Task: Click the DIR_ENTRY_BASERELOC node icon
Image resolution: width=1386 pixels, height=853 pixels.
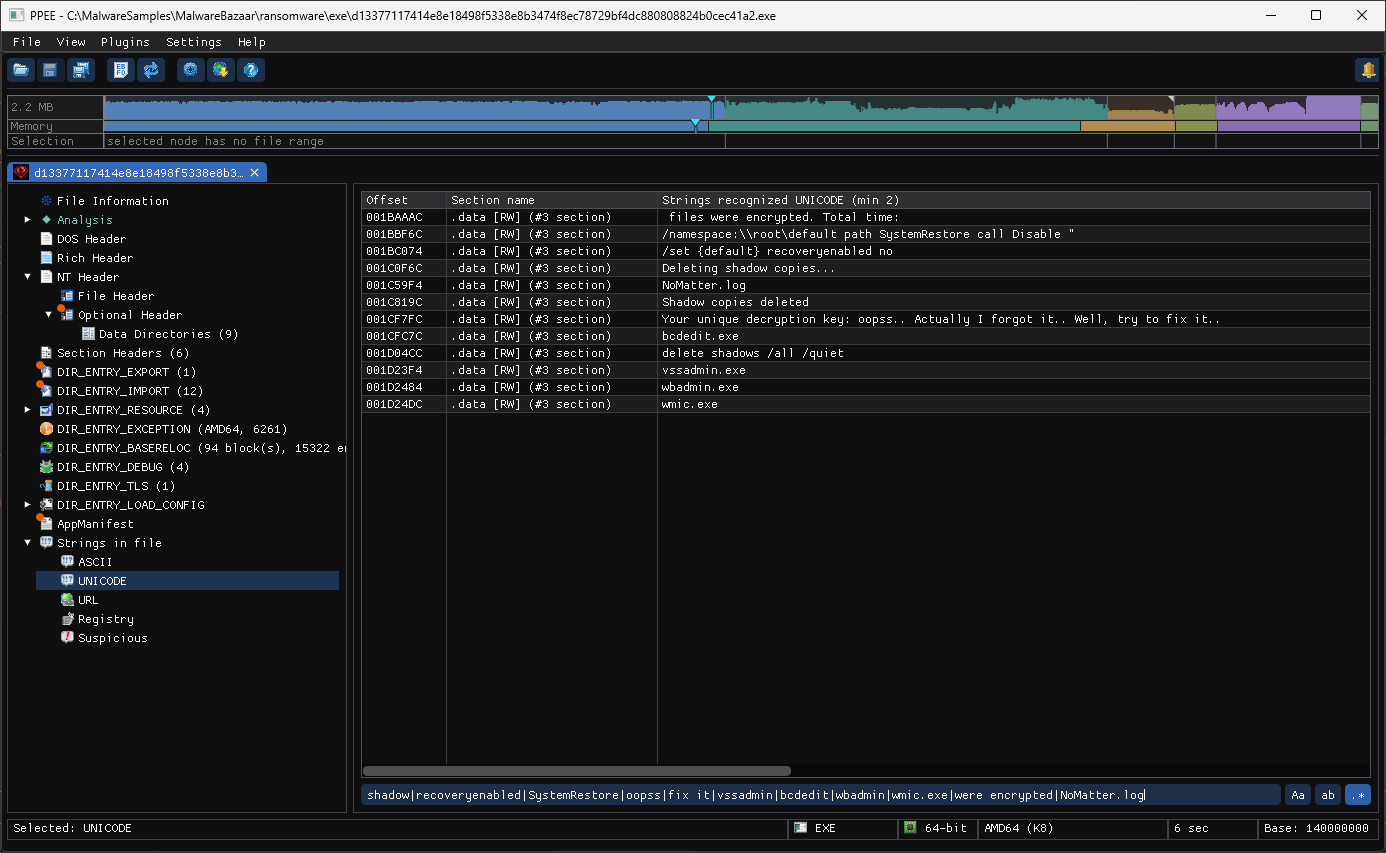Action: tap(46, 448)
